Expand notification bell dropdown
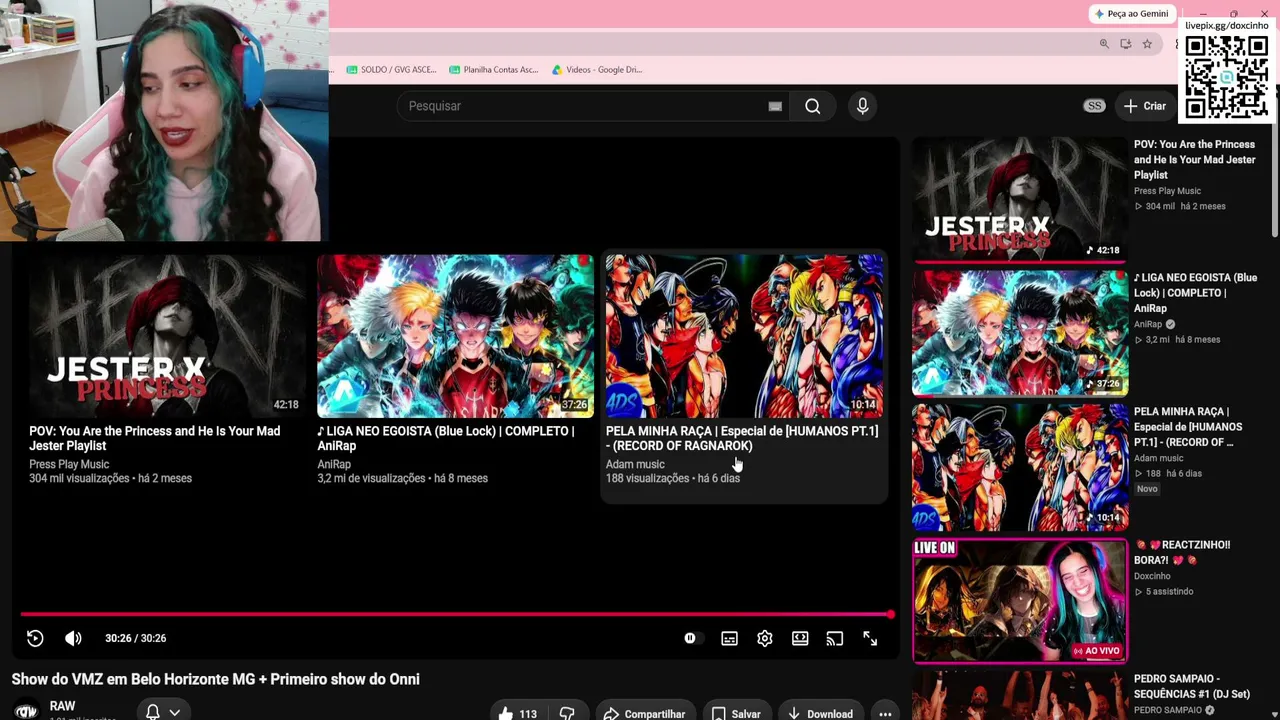This screenshot has width=1280, height=720. 163,711
